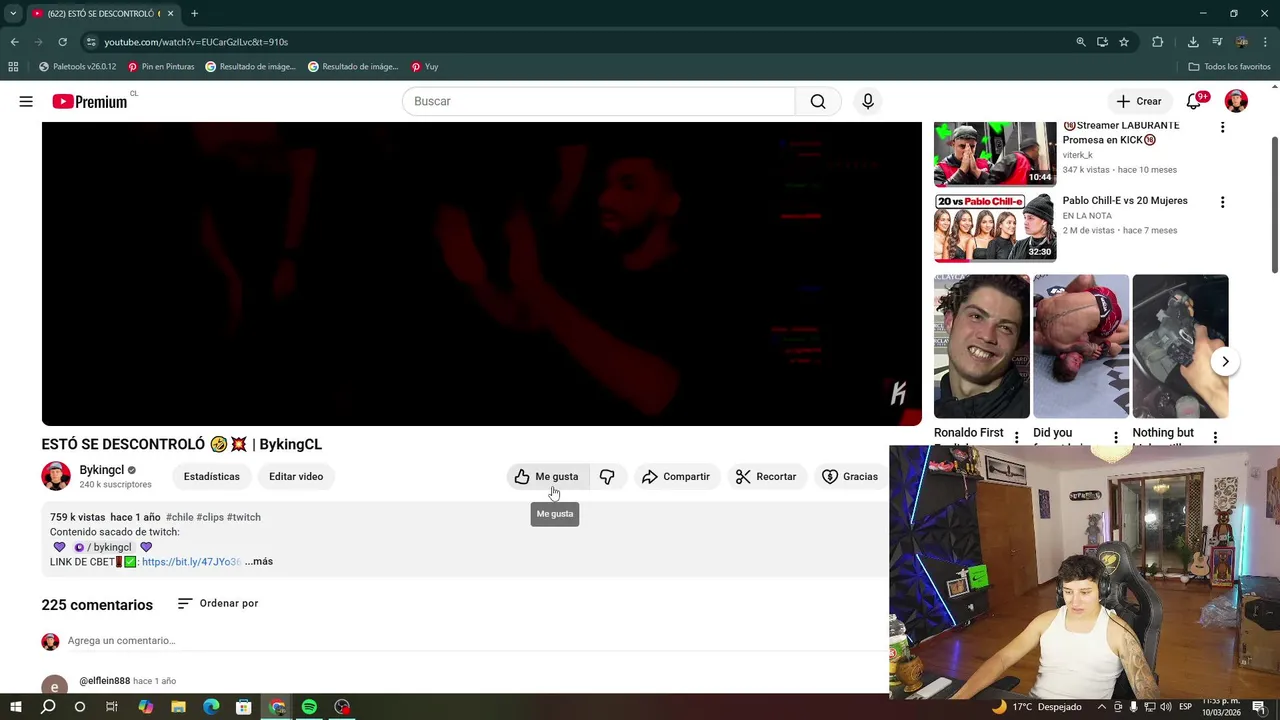Open YouTube notifications bell
Image resolution: width=1280 pixels, height=720 pixels.
point(1194,101)
